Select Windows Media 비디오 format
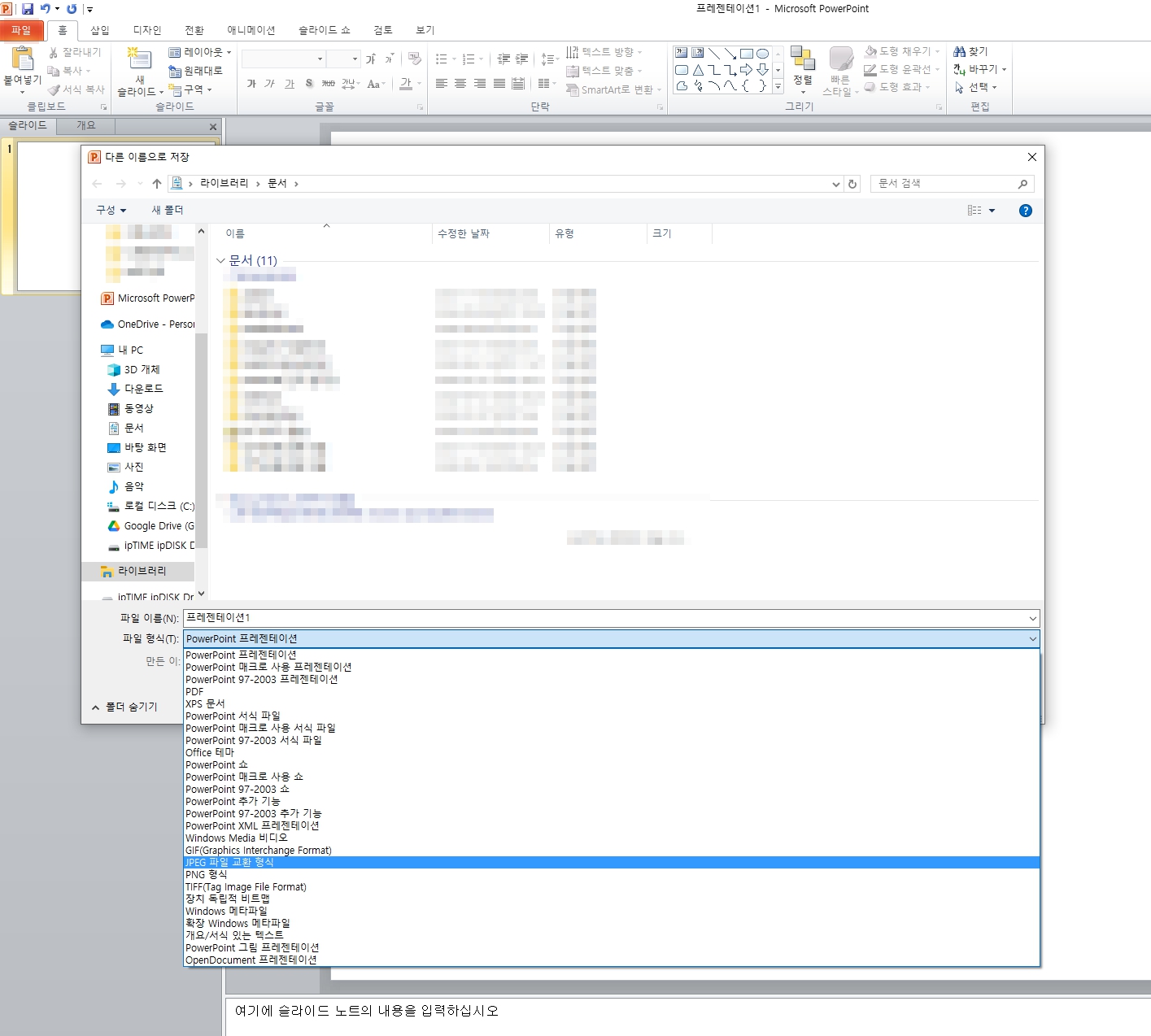This screenshot has width=1151, height=1036. click(x=612, y=838)
